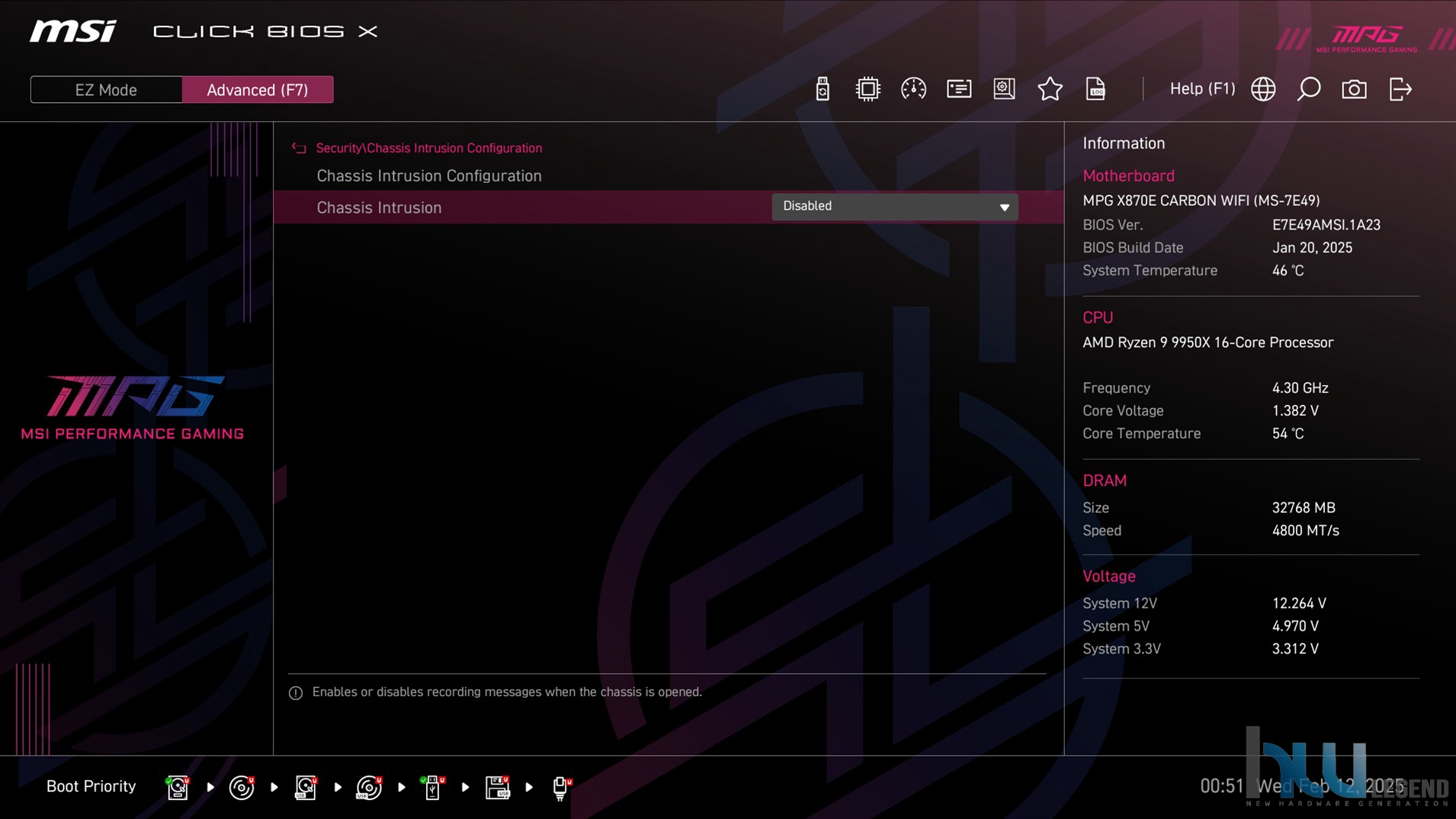Select the USB hard disk boot icon
Viewport: 1456px width, 819px height.
click(x=306, y=787)
